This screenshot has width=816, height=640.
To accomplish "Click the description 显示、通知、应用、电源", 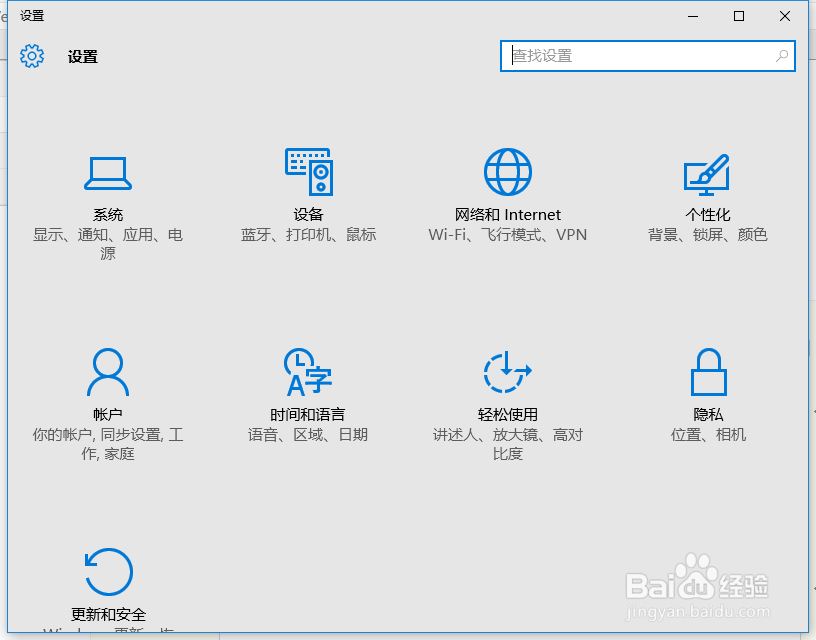I will click(108, 244).
